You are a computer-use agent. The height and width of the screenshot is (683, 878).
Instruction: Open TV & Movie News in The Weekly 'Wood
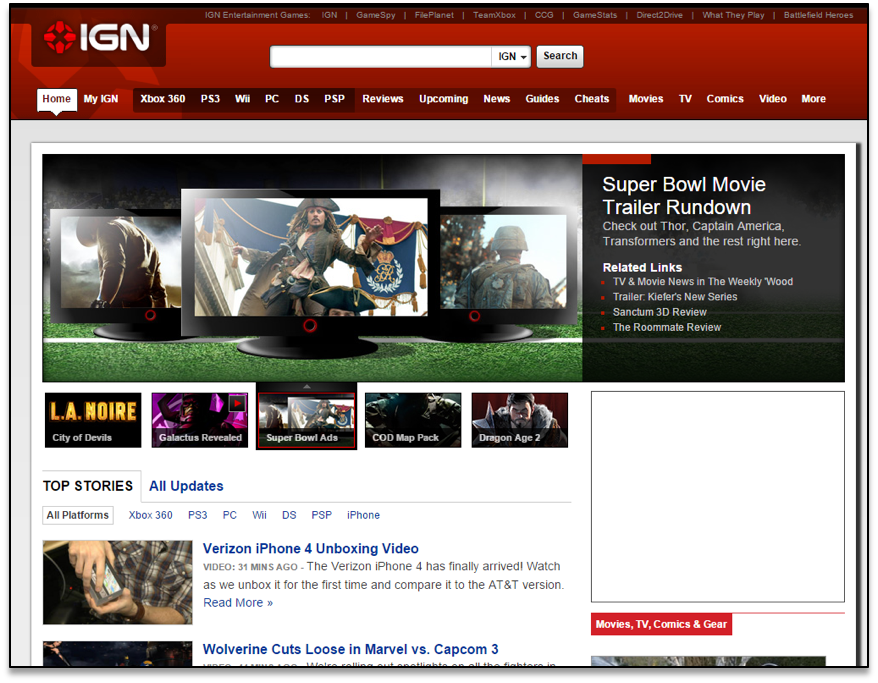click(703, 282)
